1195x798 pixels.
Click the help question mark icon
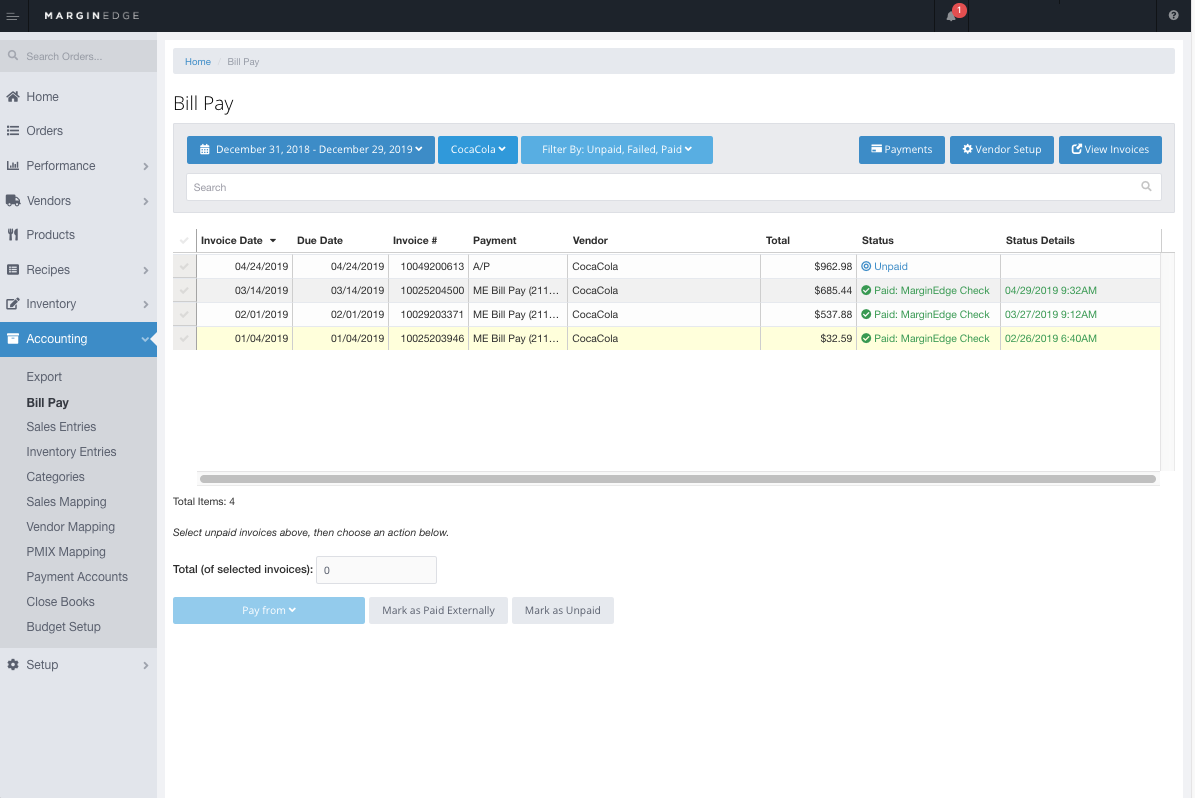pyautogui.click(x=1173, y=16)
